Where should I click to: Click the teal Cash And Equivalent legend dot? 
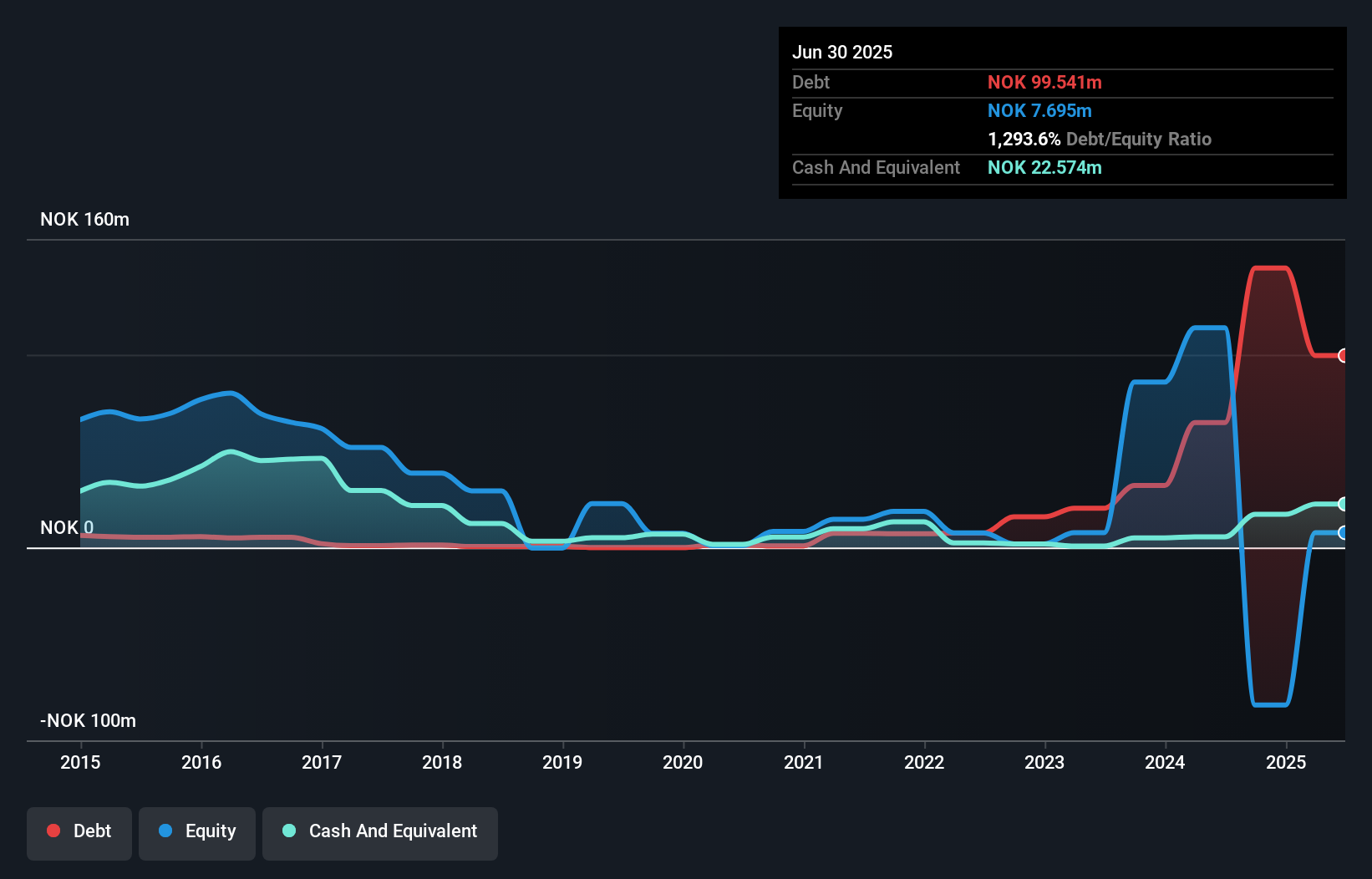click(x=288, y=831)
